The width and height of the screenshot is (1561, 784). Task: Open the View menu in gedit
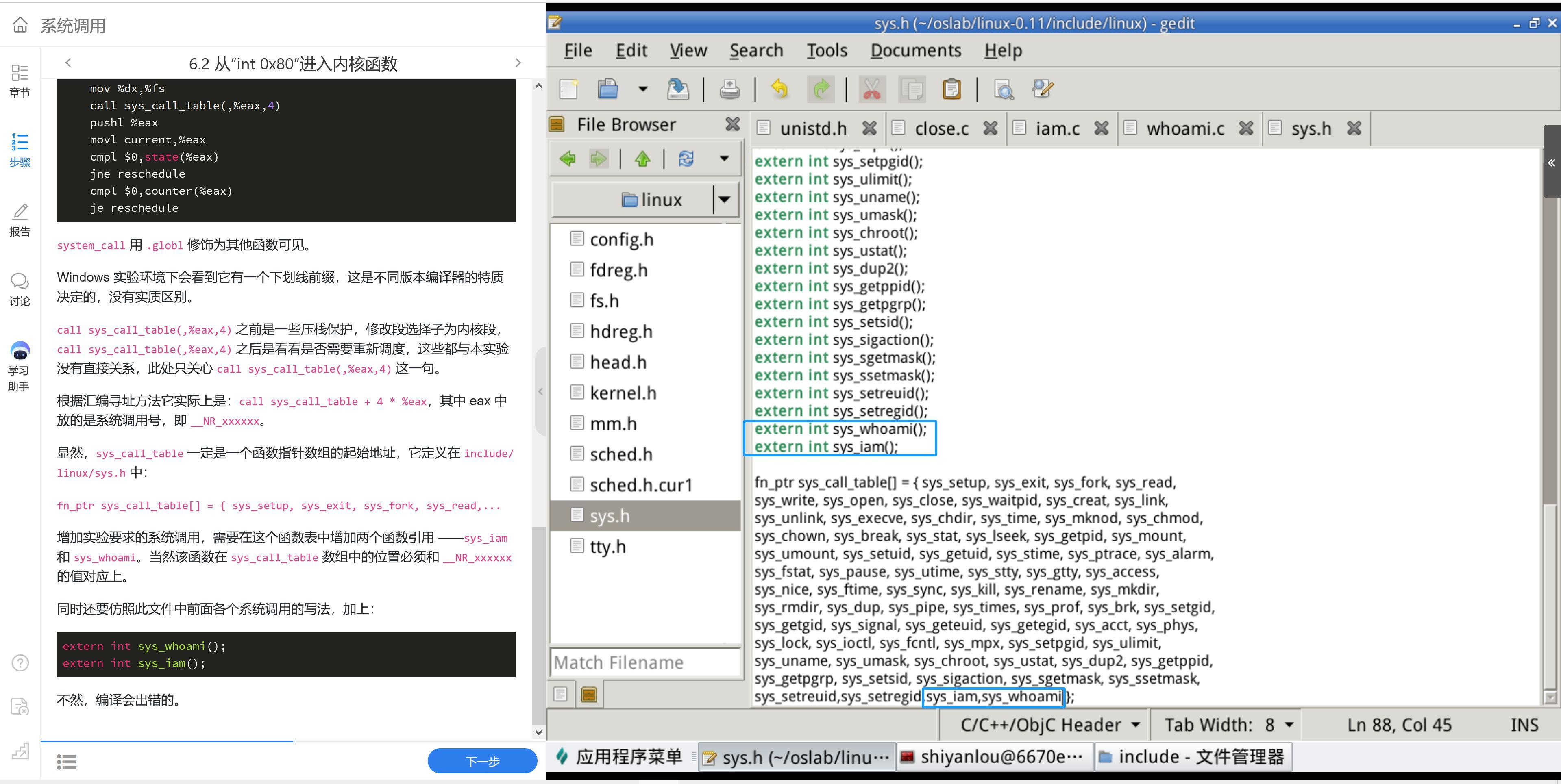point(688,50)
